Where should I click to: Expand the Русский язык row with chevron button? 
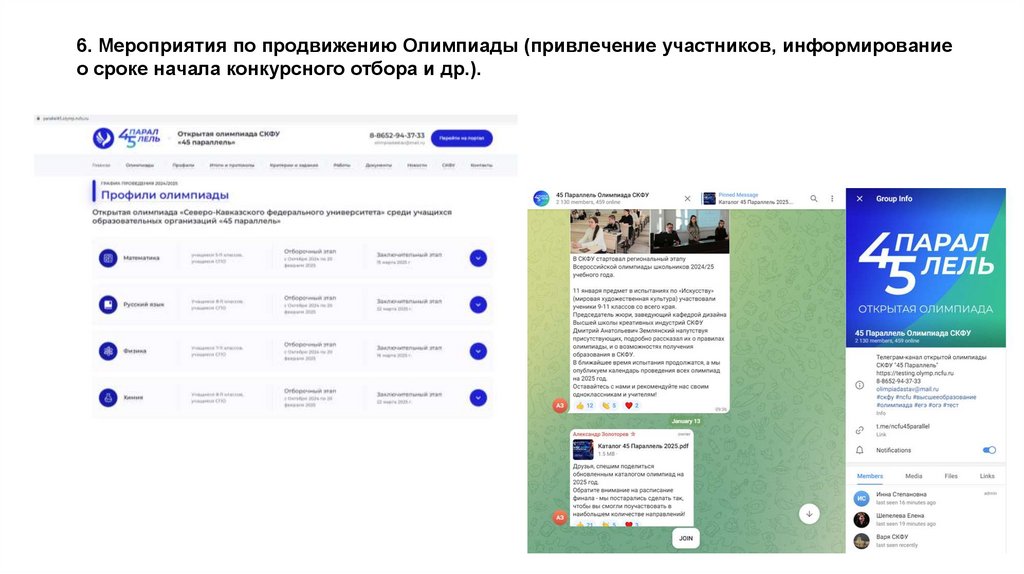click(x=478, y=304)
